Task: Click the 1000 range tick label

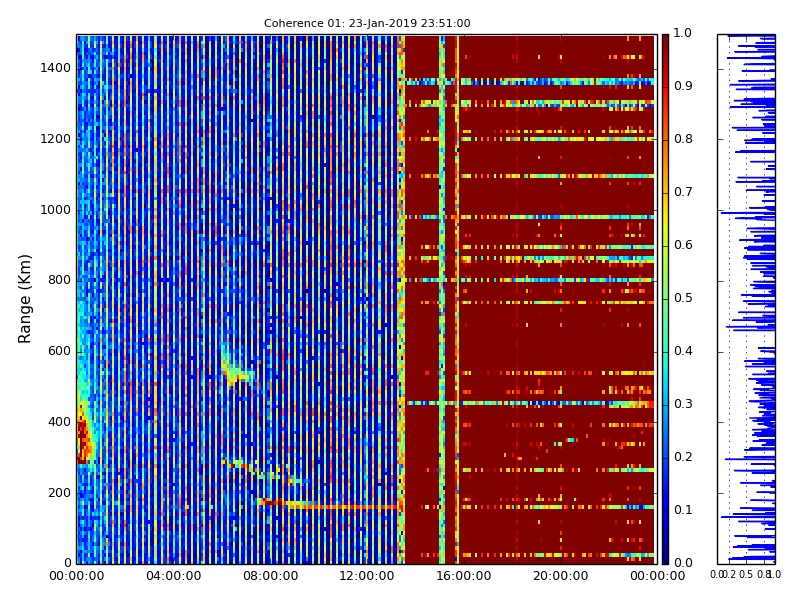Action: pyautogui.click(x=56, y=210)
